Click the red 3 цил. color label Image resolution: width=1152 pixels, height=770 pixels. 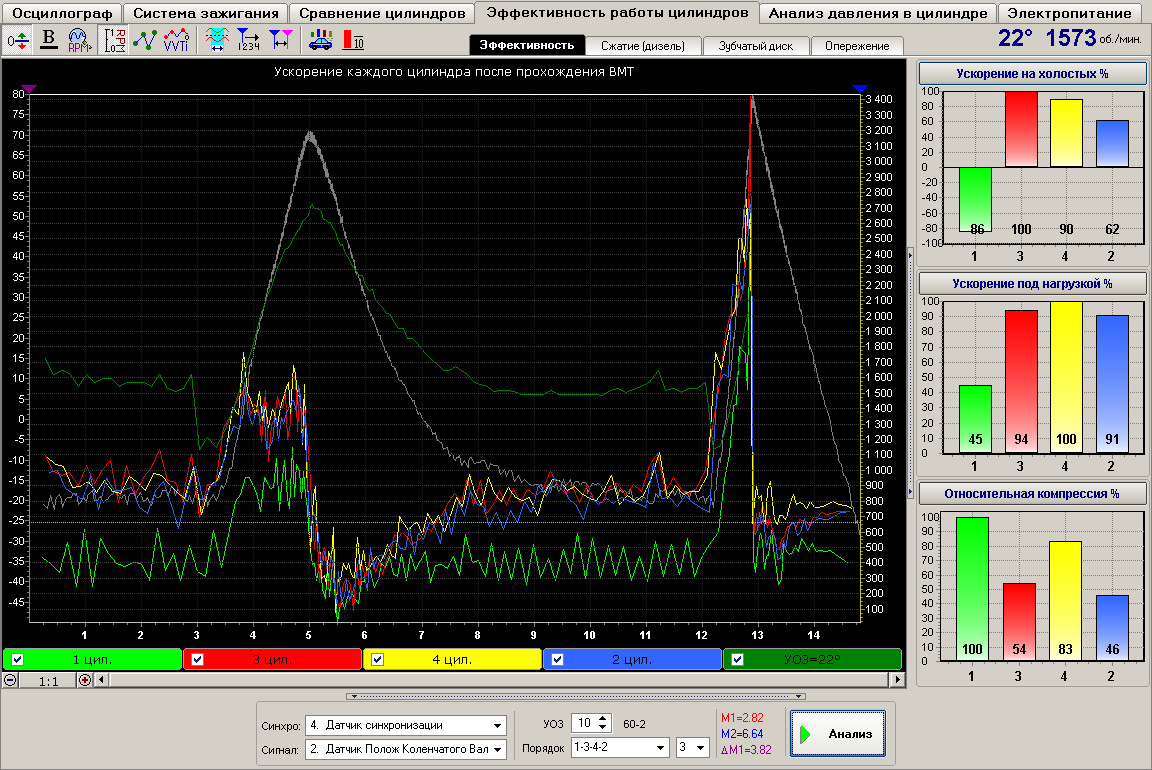[273, 659]
